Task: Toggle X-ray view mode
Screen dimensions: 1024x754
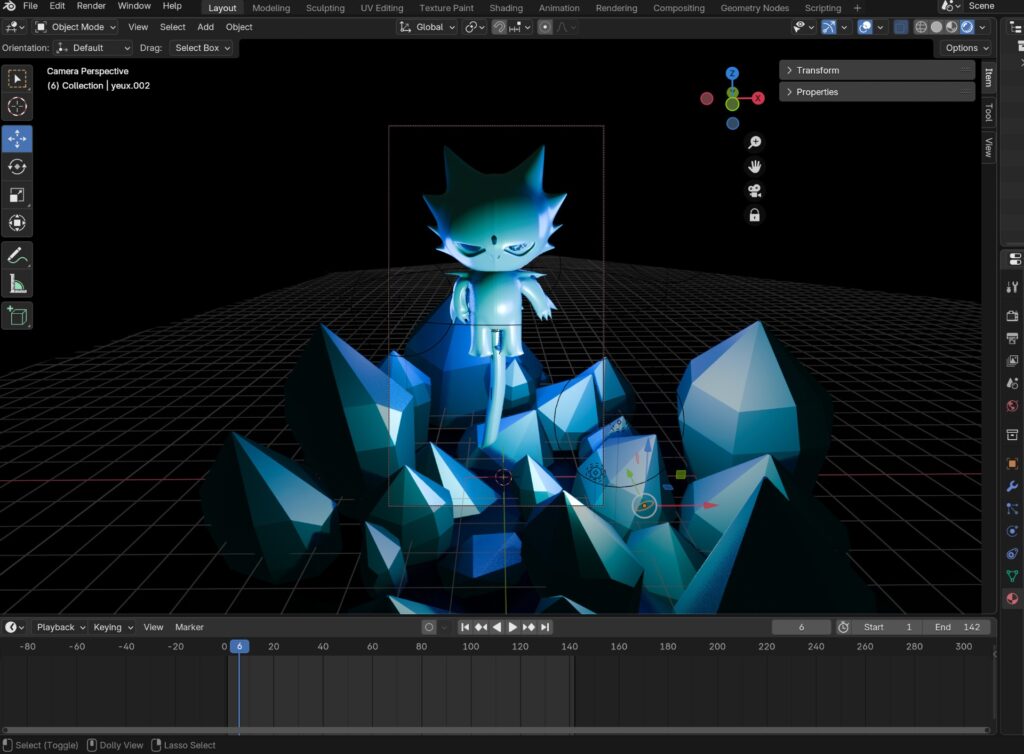Action: pyautogui.click(x=901, y=27)
